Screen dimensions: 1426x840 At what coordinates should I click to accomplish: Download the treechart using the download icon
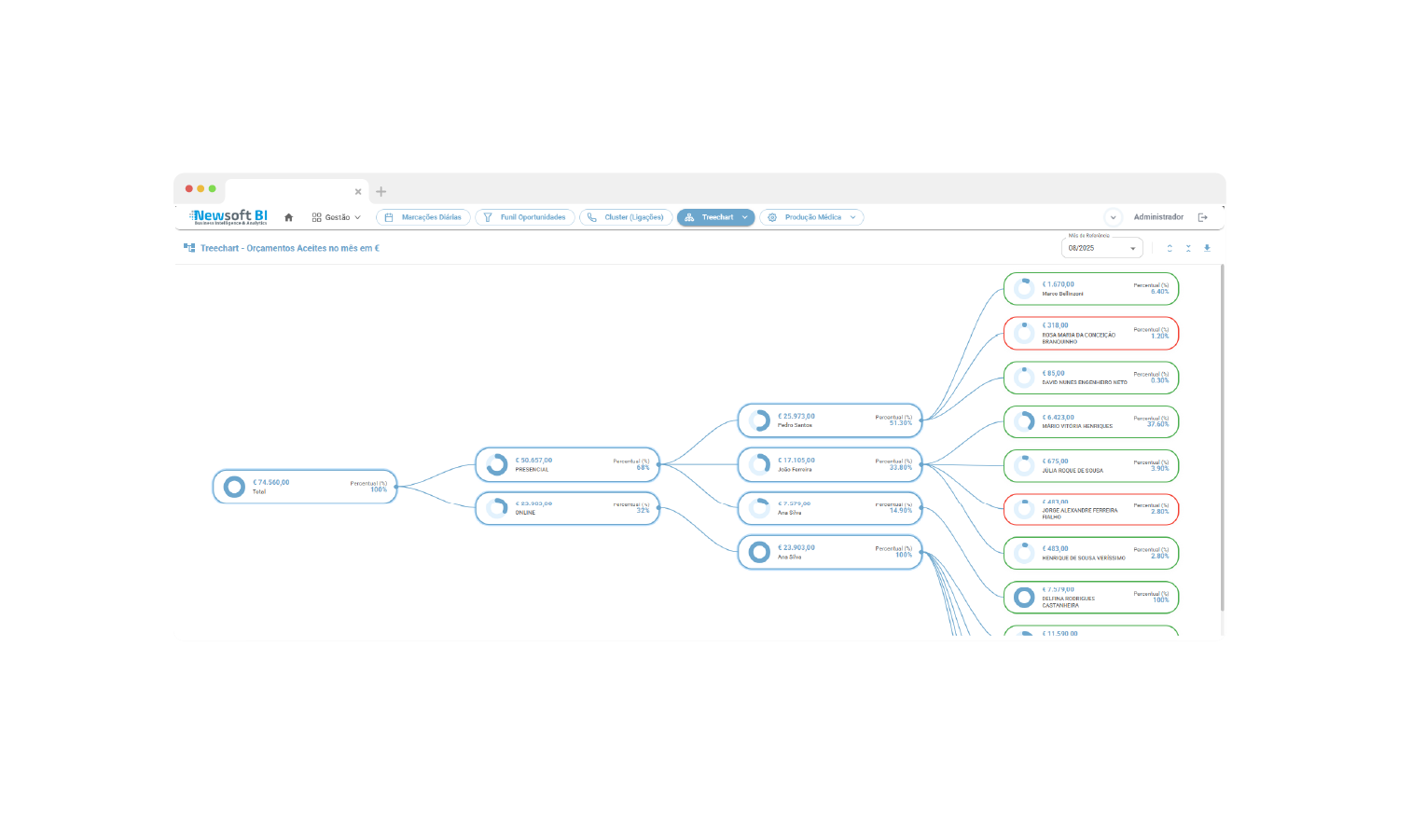1207,248
